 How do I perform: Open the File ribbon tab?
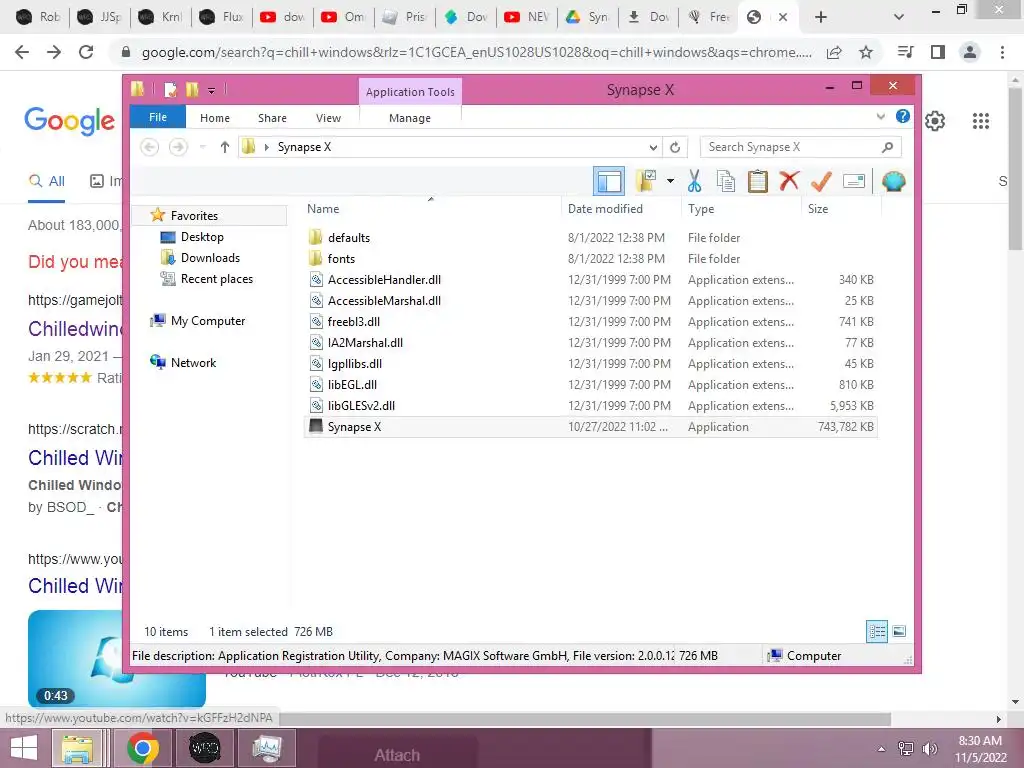click(x=158, y=117)
